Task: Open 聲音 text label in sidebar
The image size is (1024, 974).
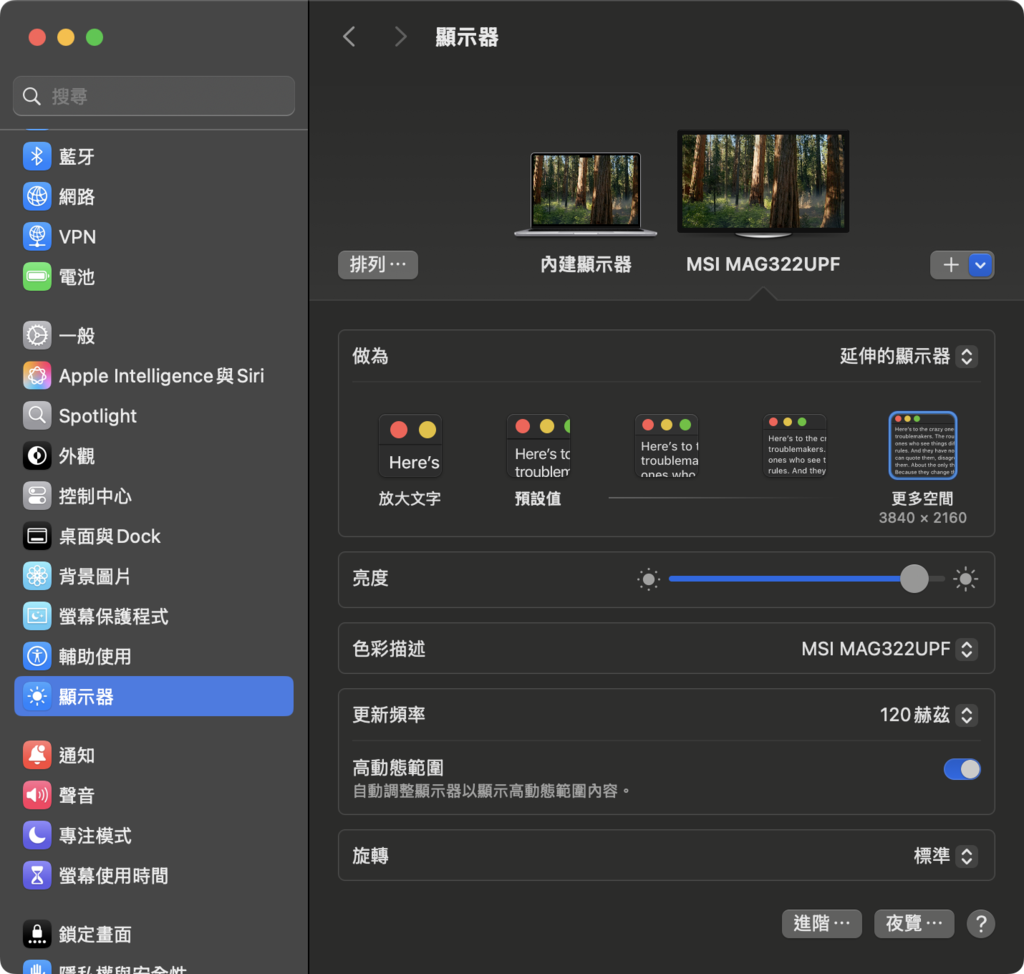Action: pos(77,796)
